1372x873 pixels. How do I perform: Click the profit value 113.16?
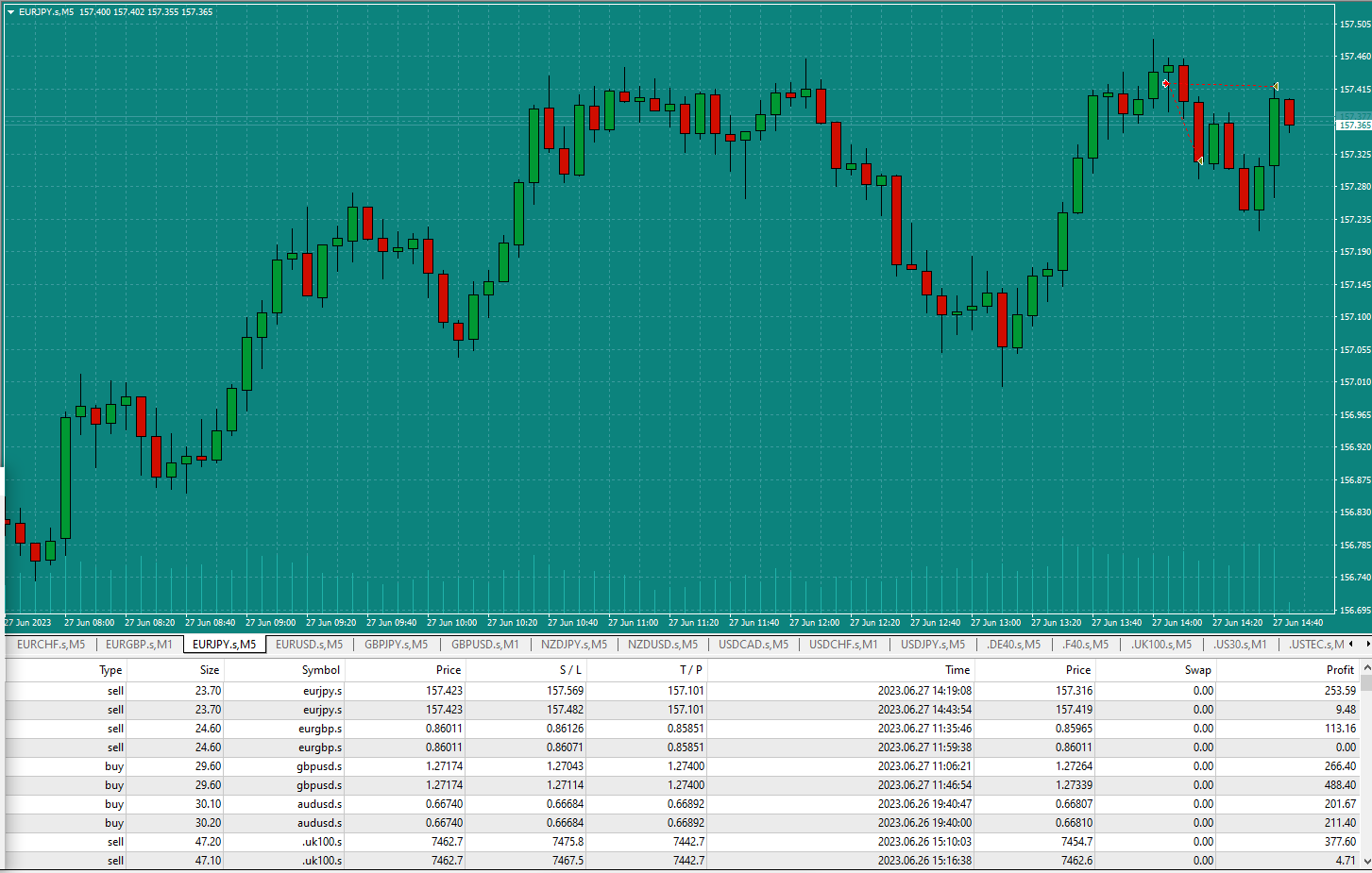coord(1340,729)
